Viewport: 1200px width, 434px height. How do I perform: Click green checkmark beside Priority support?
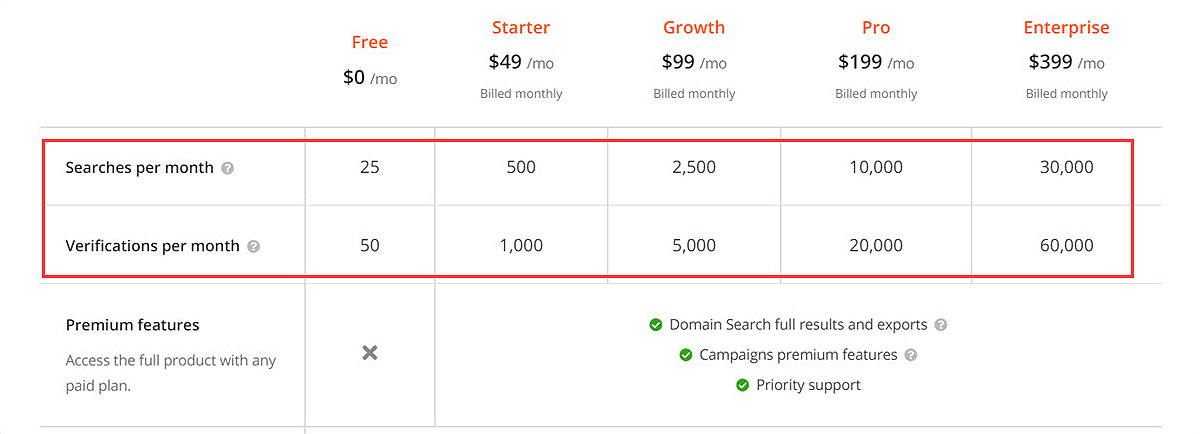point(742,385)
